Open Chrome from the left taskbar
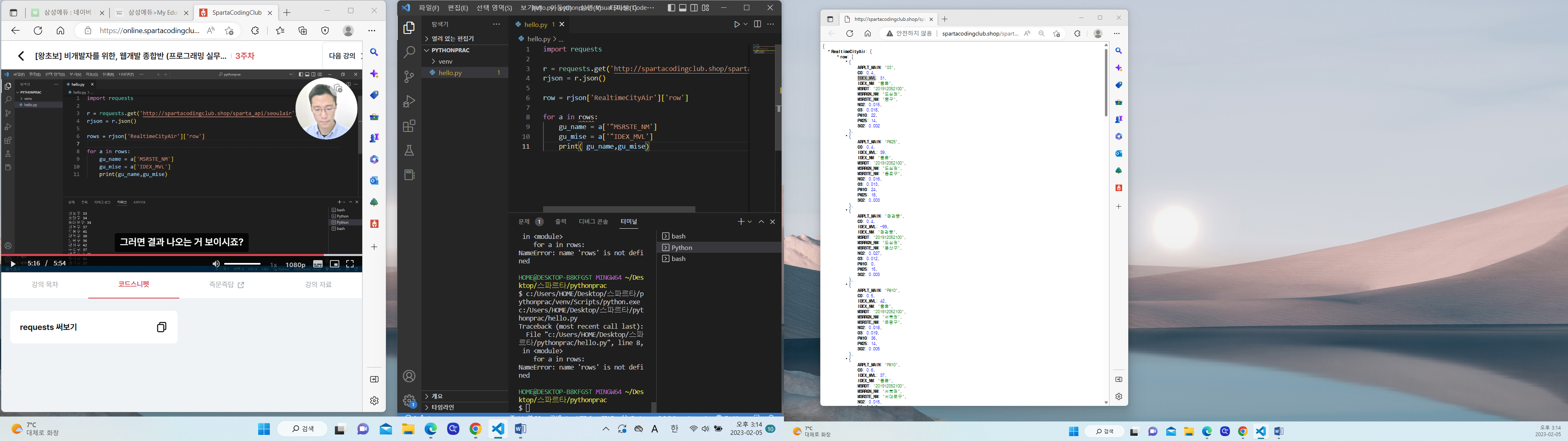The image size is (1568, 441). pyautogui.click(x=475, y=429)
